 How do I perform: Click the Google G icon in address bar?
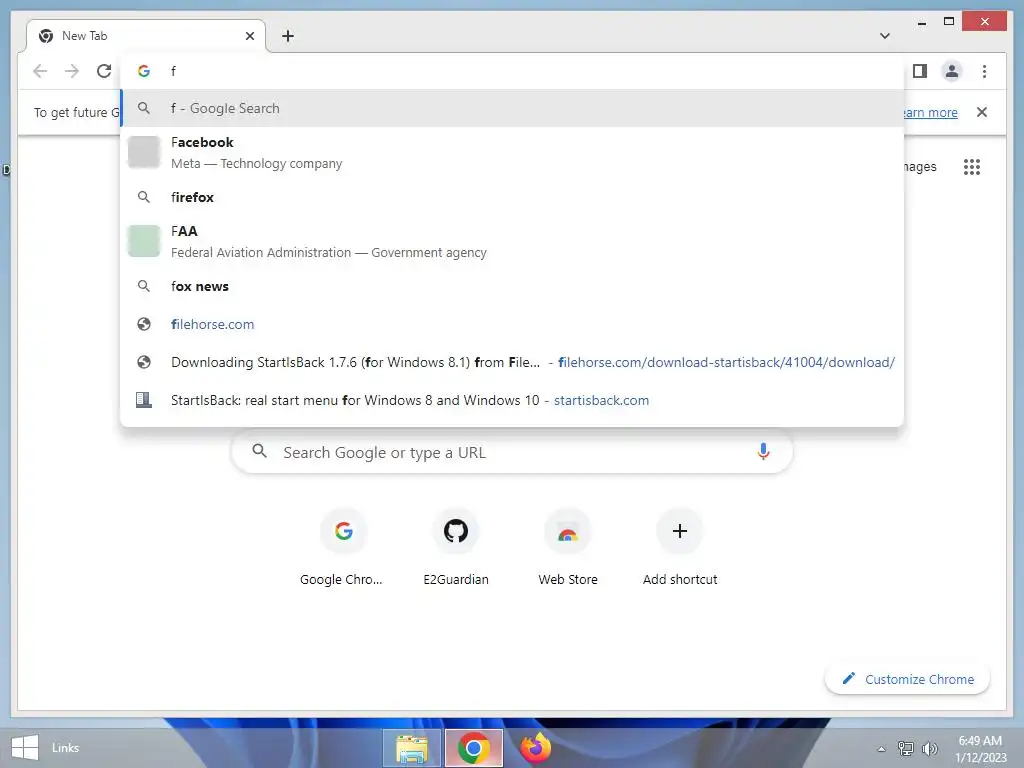144,71
